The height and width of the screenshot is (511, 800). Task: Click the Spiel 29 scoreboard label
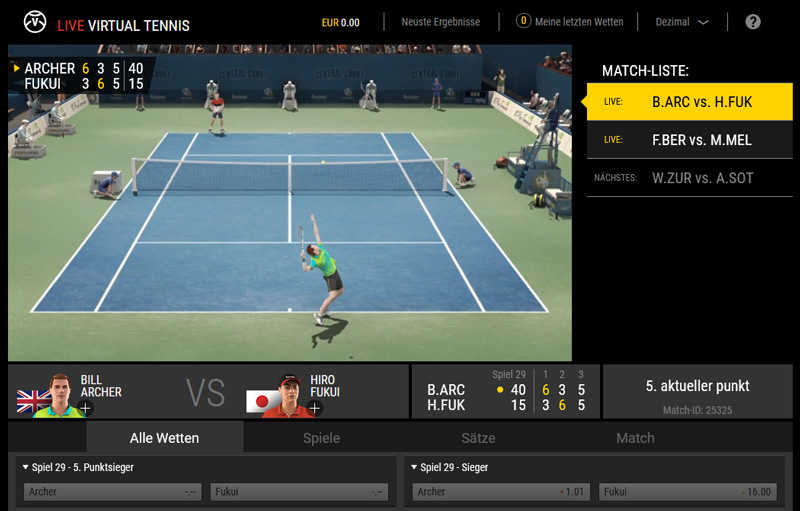point(509,374)
